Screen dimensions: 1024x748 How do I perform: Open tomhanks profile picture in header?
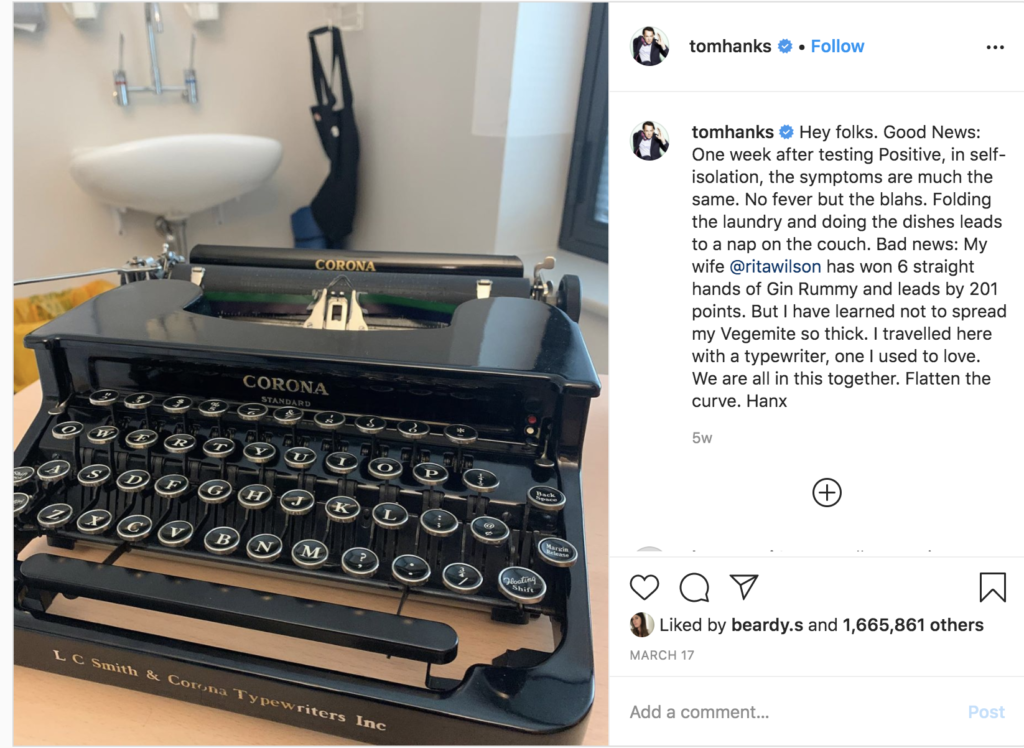650,46
